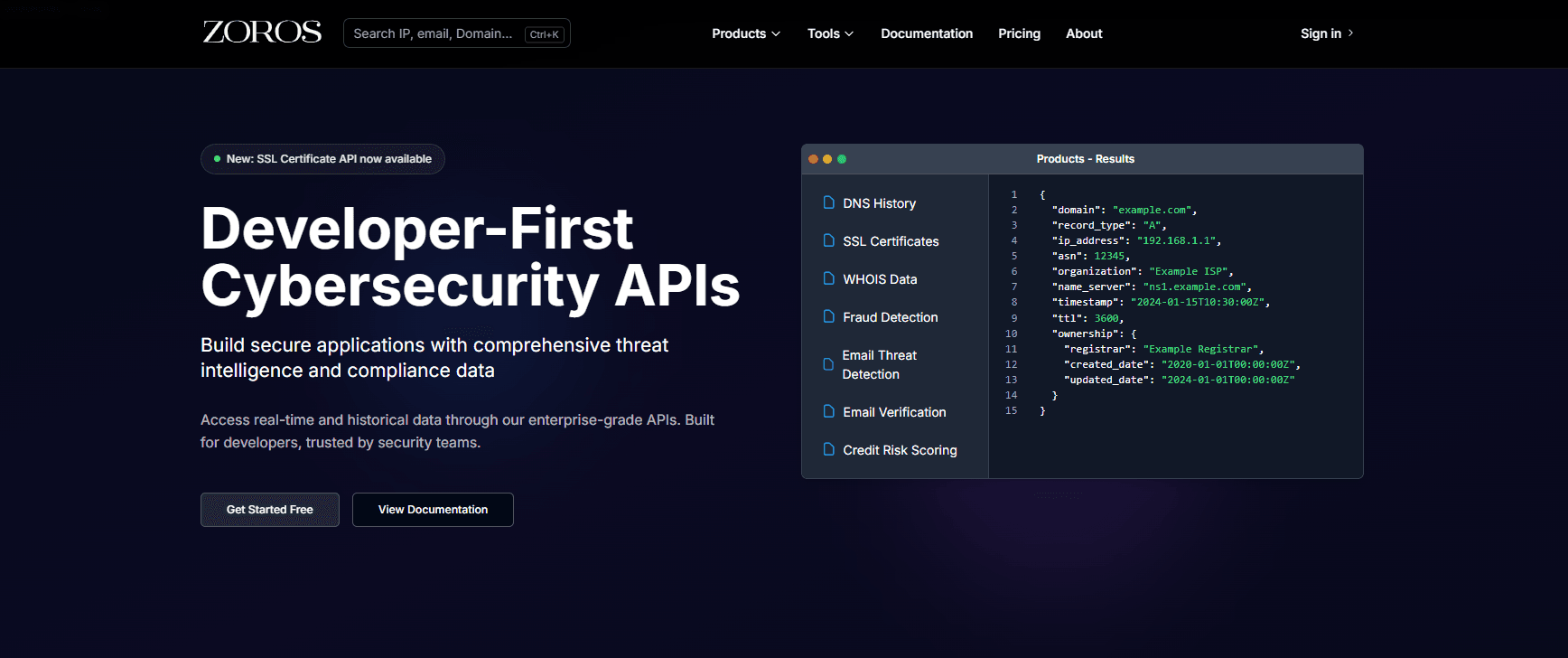1568x658 pixels.
Task: Expand the Products dropdown menu
Action: [x=746, y=33]
